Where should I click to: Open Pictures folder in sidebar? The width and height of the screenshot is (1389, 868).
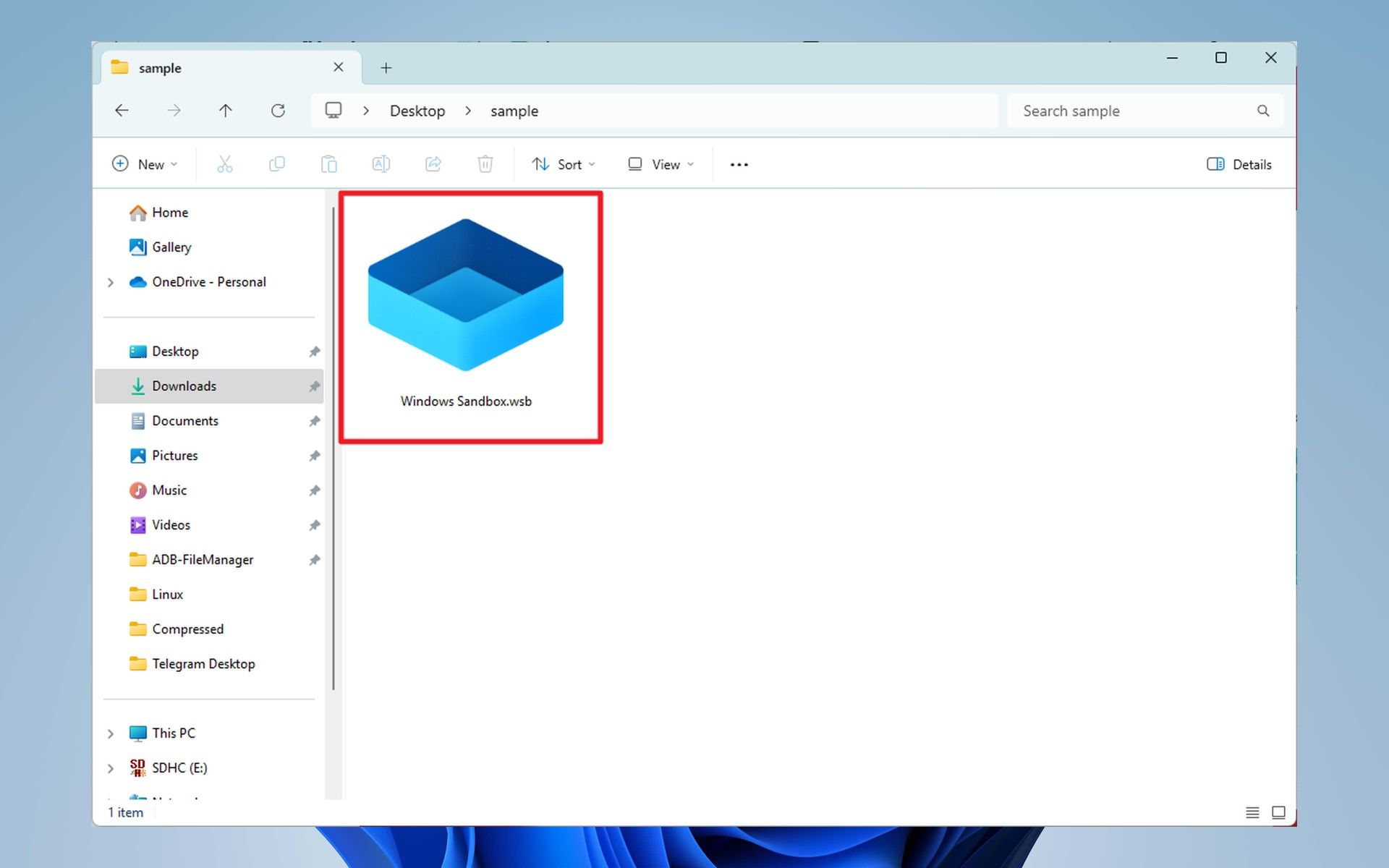click(x=209, y=456)
